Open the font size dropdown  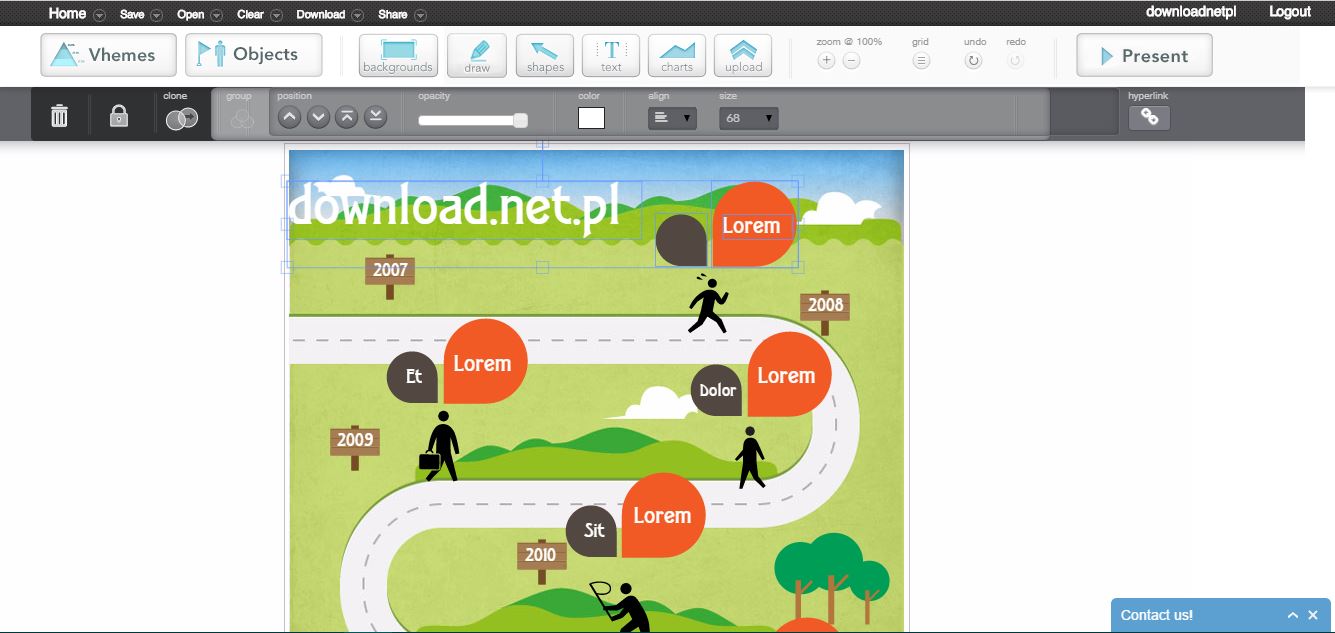[748, 118]
